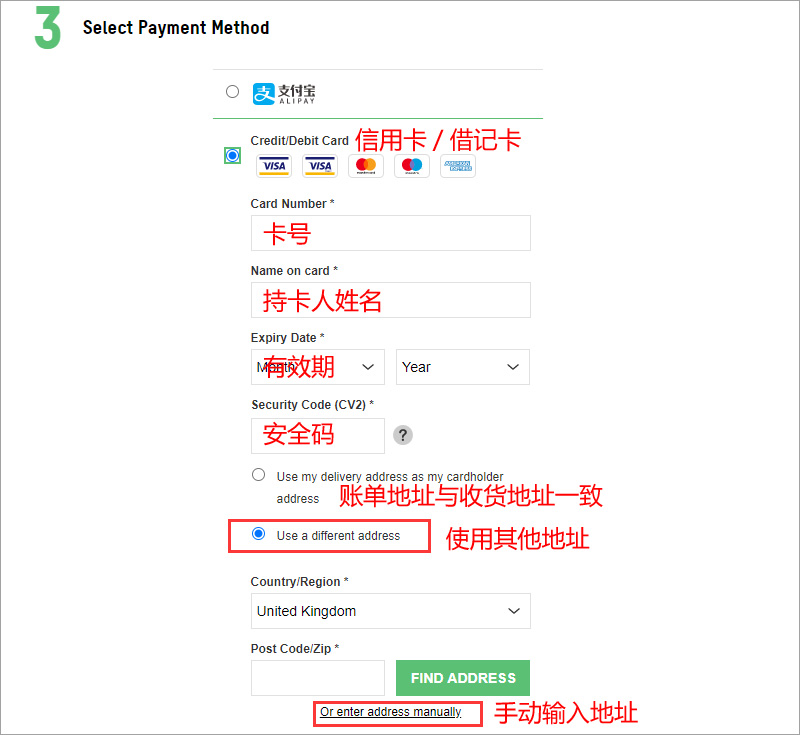Click the Security Code CV2 field
This screenshot has width=800, height=735.
pyautogui.click(x=317, y=436)
